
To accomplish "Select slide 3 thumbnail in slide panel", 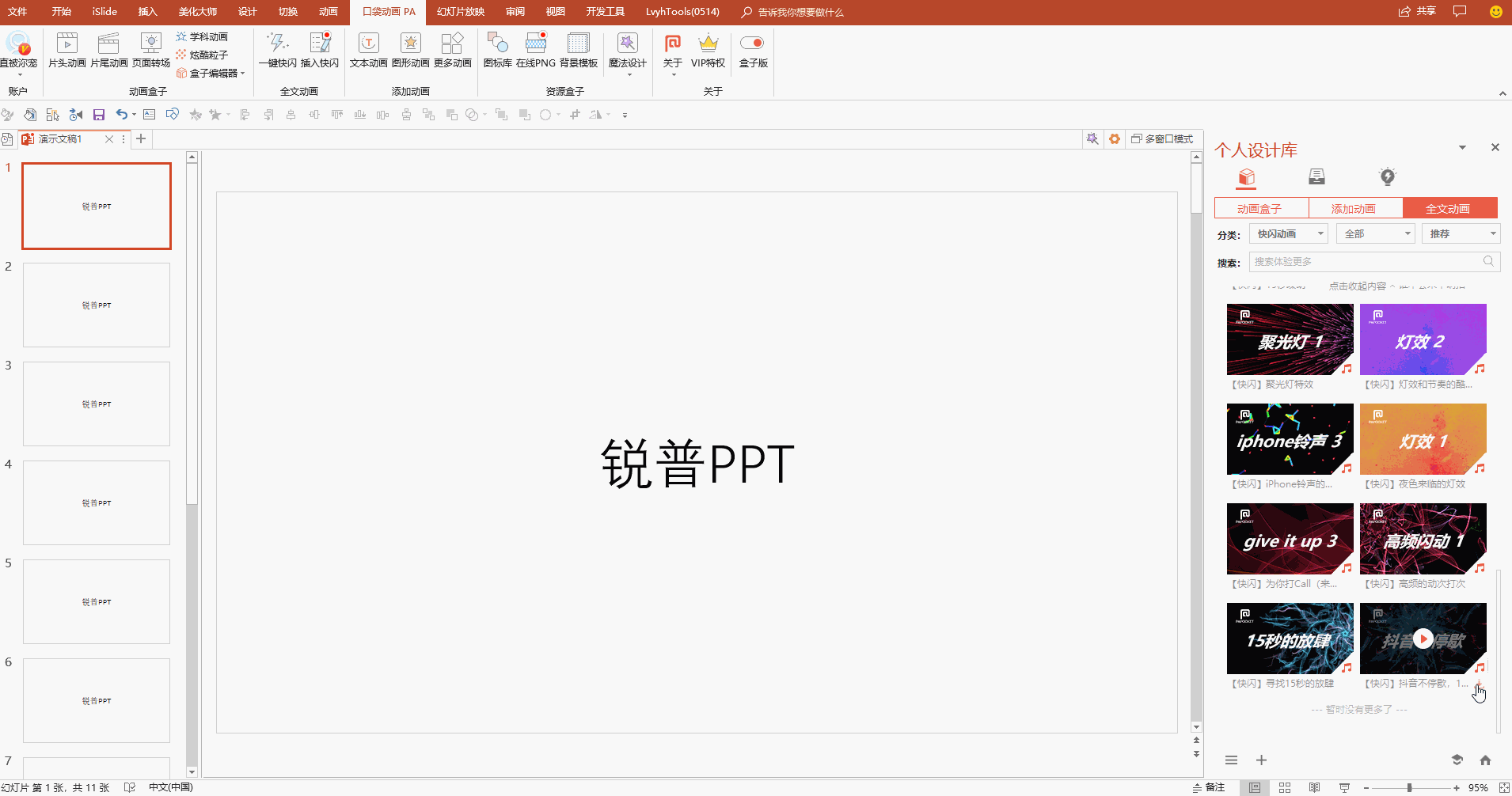I will tap(97, 404).
